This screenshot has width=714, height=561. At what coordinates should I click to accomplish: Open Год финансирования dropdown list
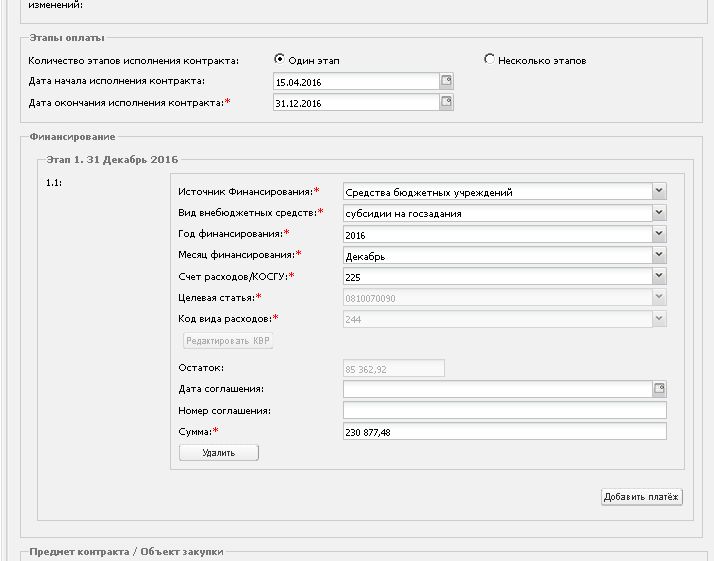point(659,234)
